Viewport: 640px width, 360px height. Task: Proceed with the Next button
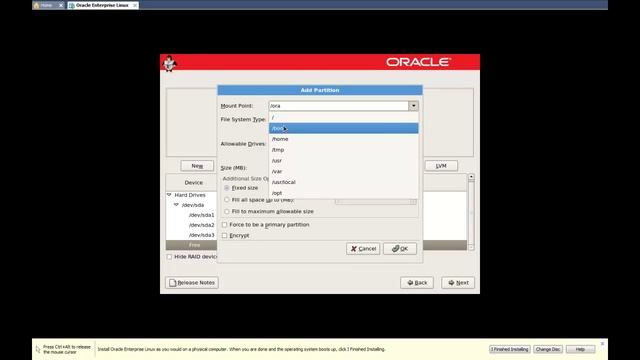tap(458, 282)
